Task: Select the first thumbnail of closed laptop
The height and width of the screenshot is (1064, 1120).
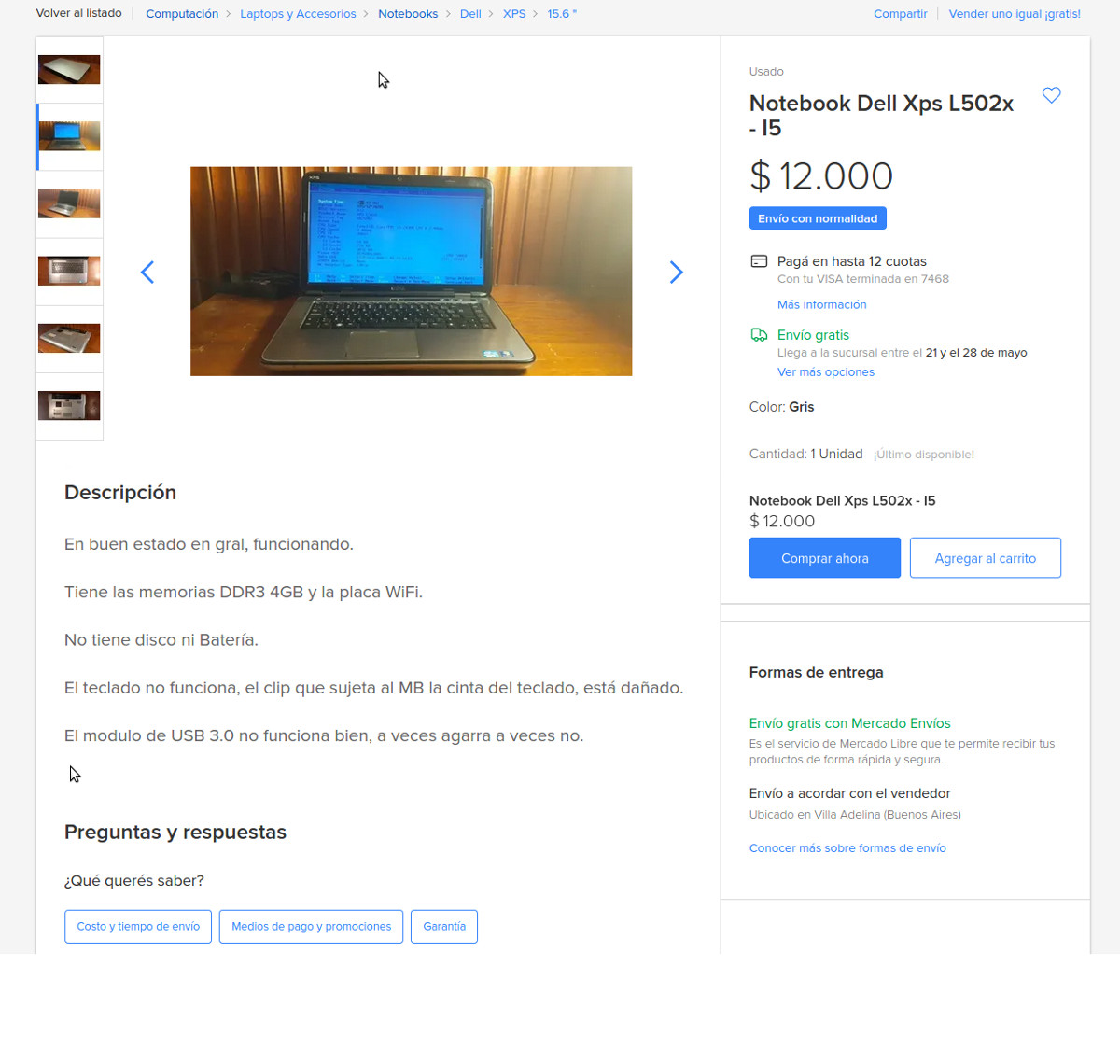Action: [69, 70]
